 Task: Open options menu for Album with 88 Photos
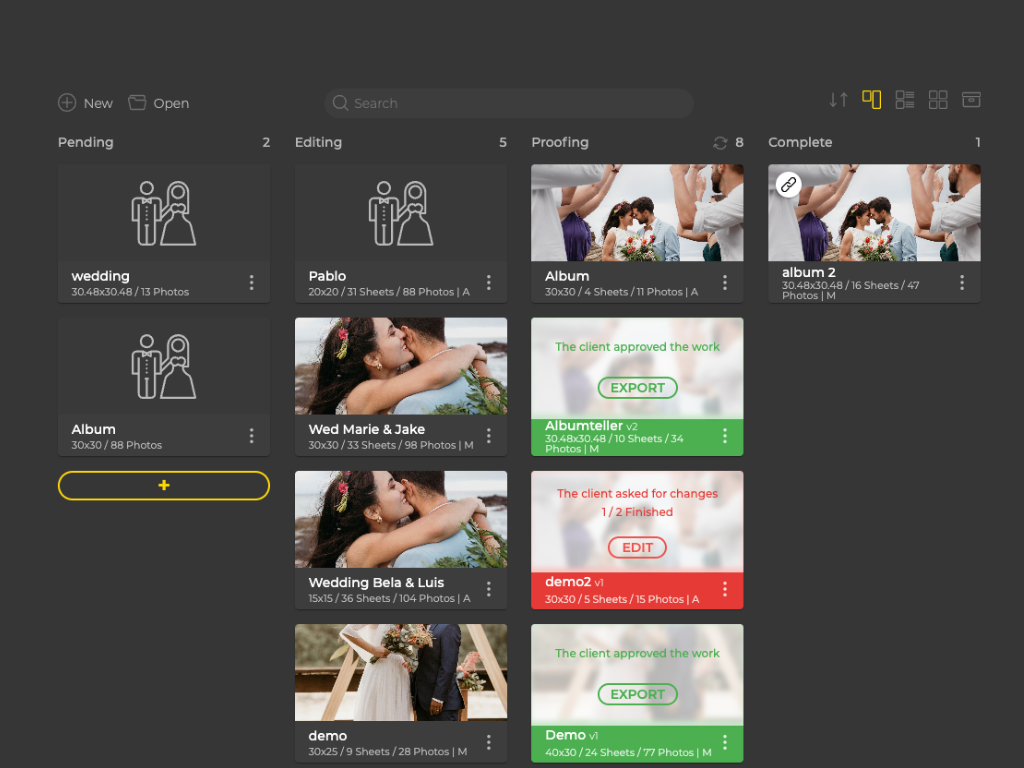pos(251,436)
